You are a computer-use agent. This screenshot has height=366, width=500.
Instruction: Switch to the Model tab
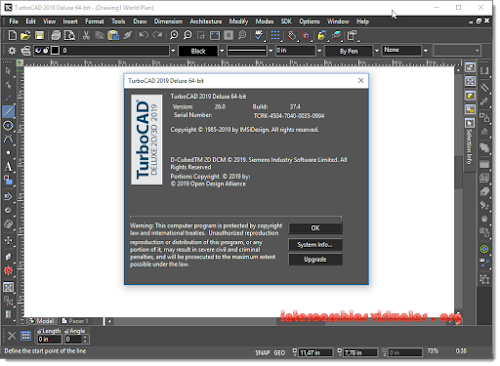pos(42,321)
